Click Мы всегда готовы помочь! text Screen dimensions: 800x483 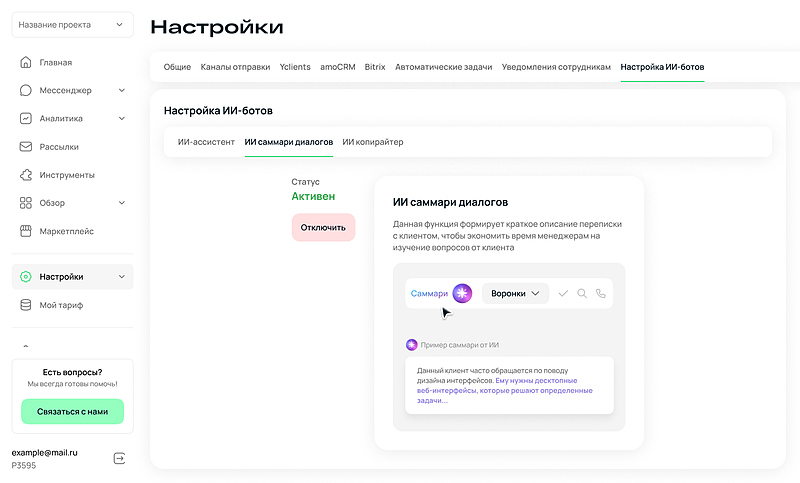(x=72, y=384)
